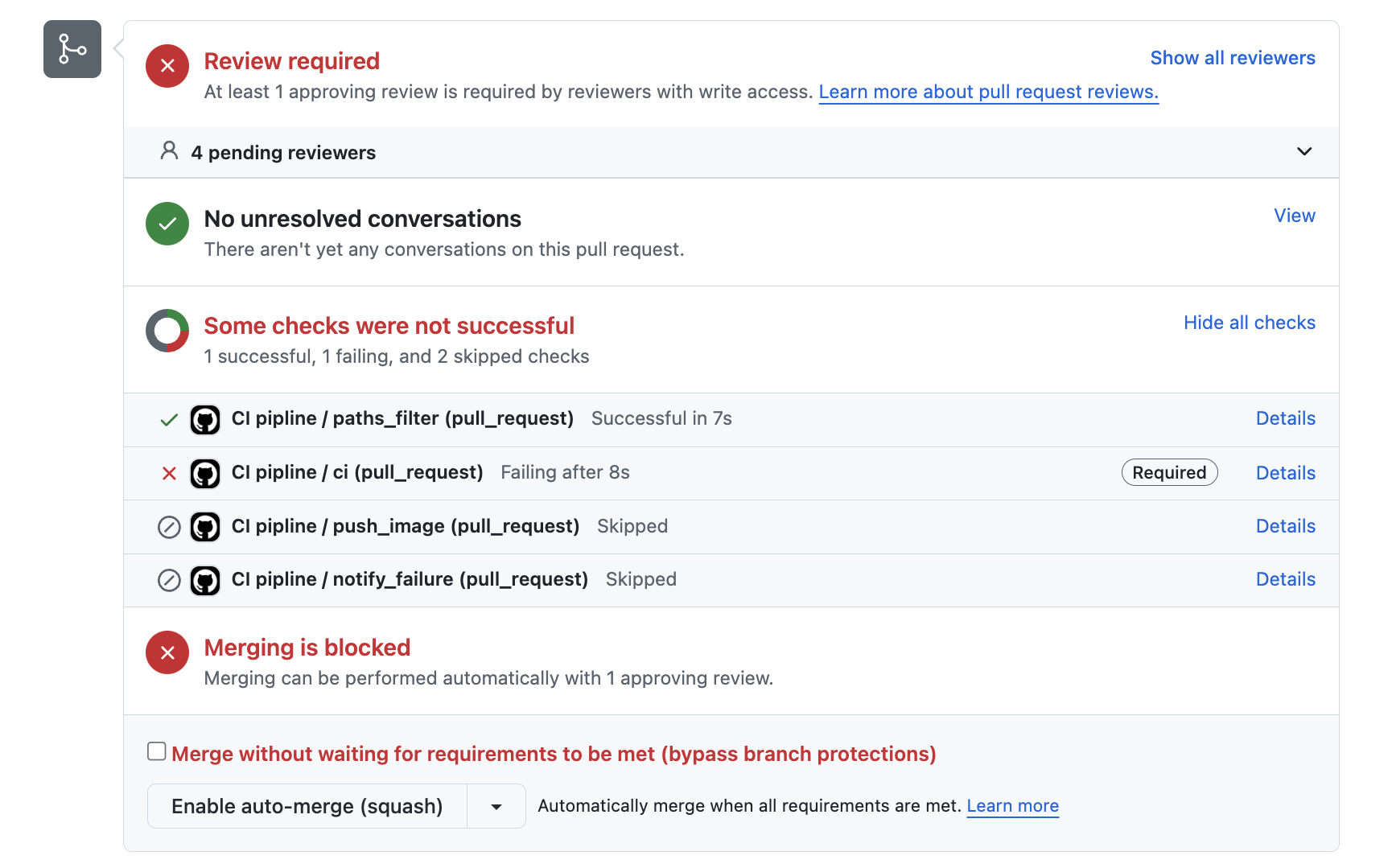The width and height of the screenshot is (1392, 868).
Task: Click the GitHub logo beside paths_filter check
Action: pyautogui.click(x=205, y=420)
